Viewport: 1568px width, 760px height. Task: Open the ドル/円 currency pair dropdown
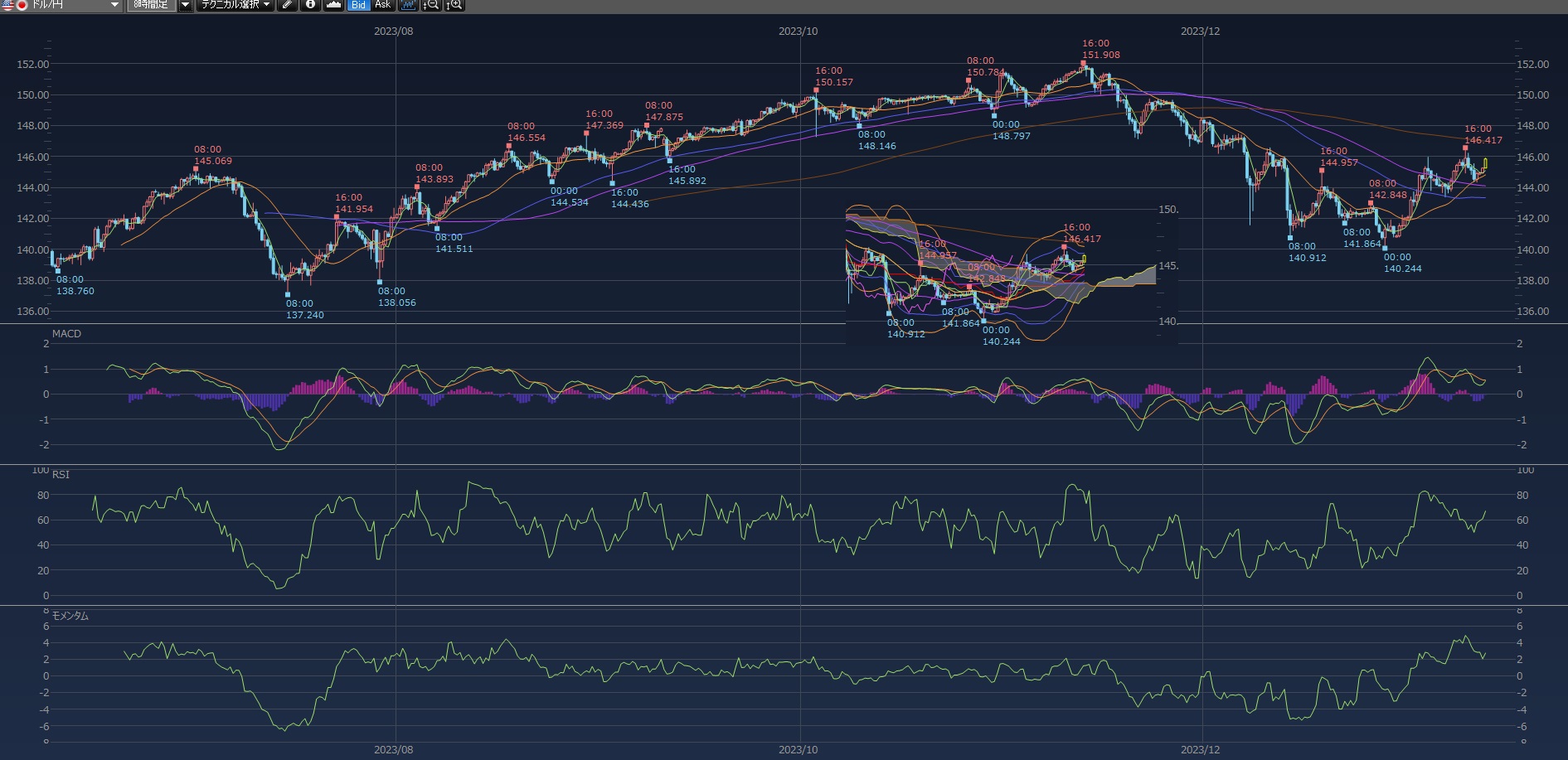114,5
